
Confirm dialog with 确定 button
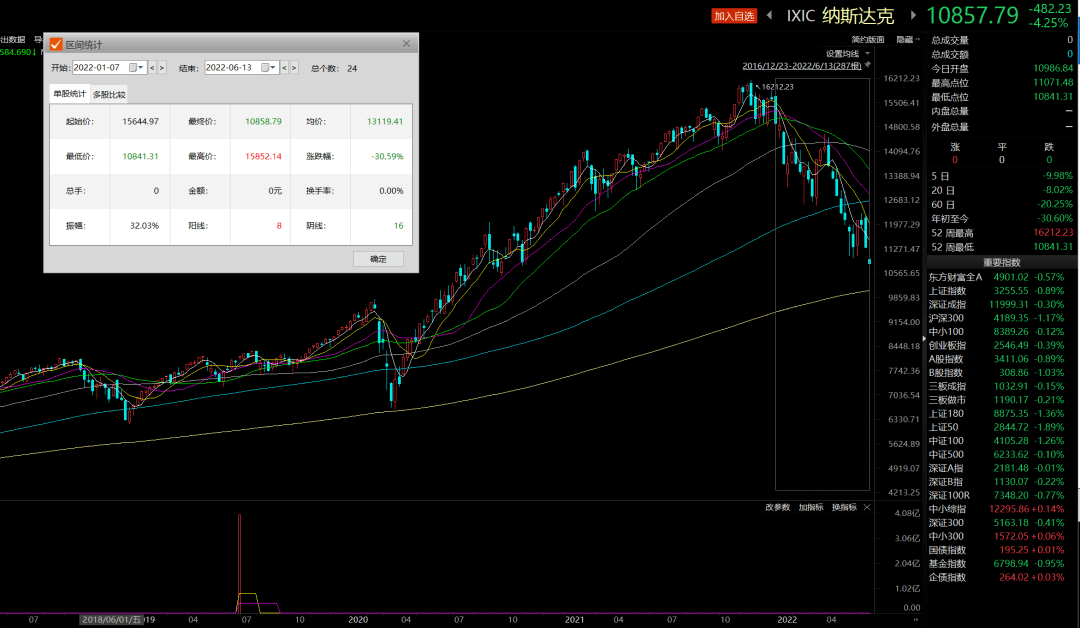coord(378,259)
